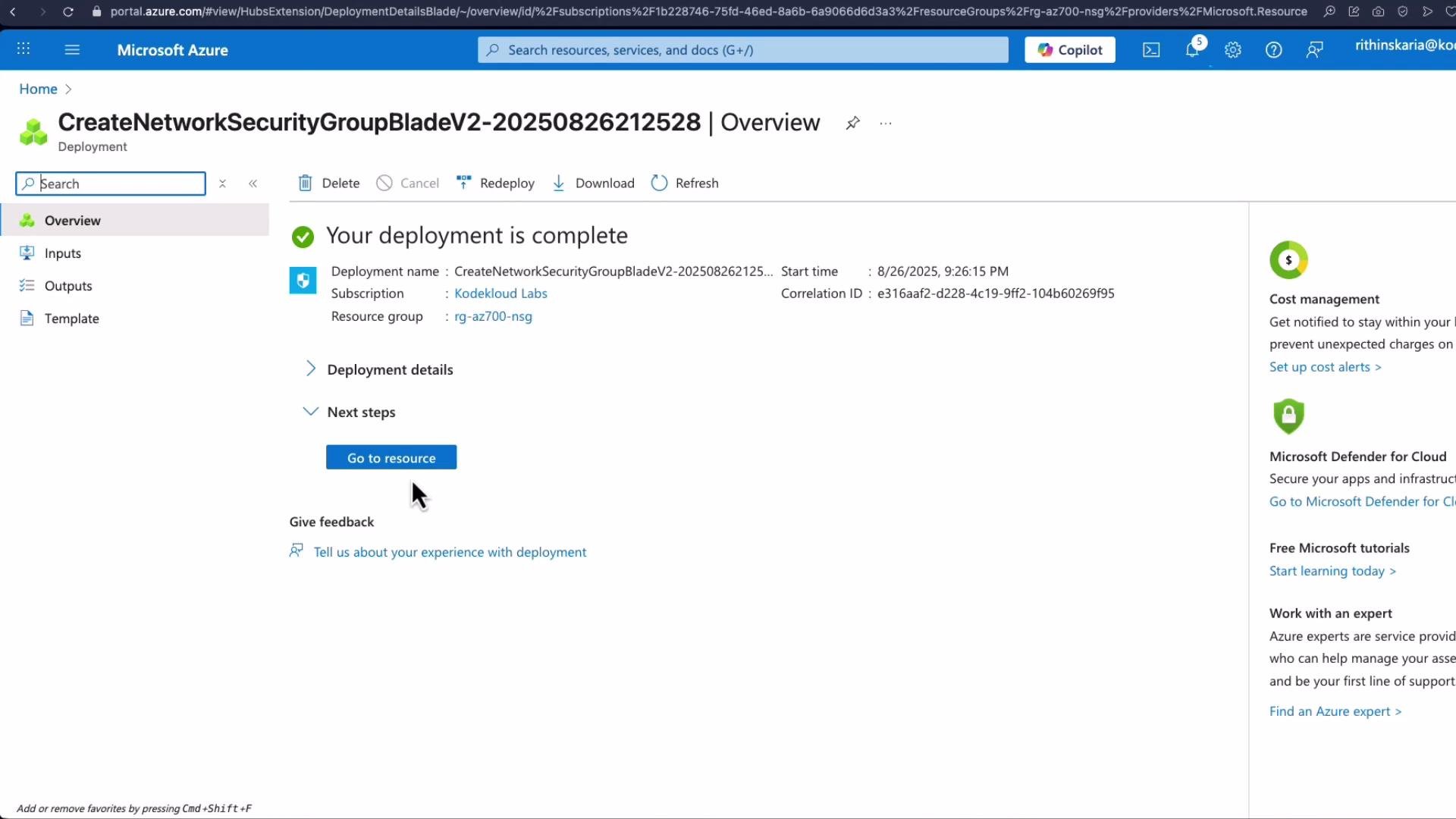Click the disabled Cancel toolbar item
This screenshot has width=1456, height=819.
click(408, 183)
